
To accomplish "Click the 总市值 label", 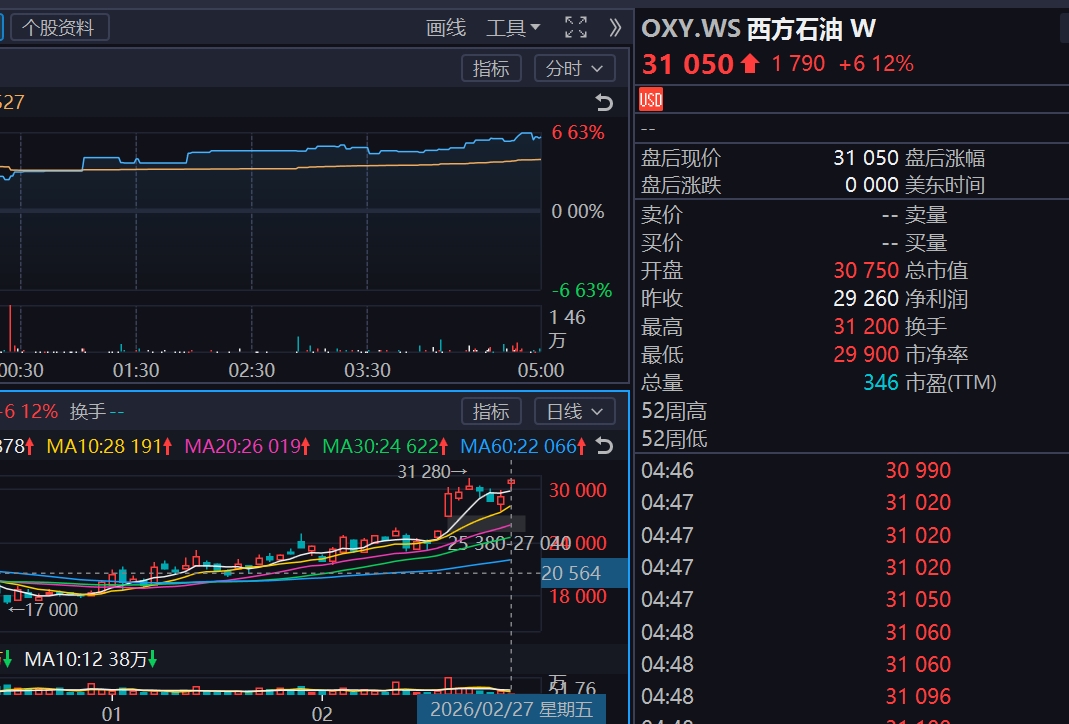I will pos(936,271).
